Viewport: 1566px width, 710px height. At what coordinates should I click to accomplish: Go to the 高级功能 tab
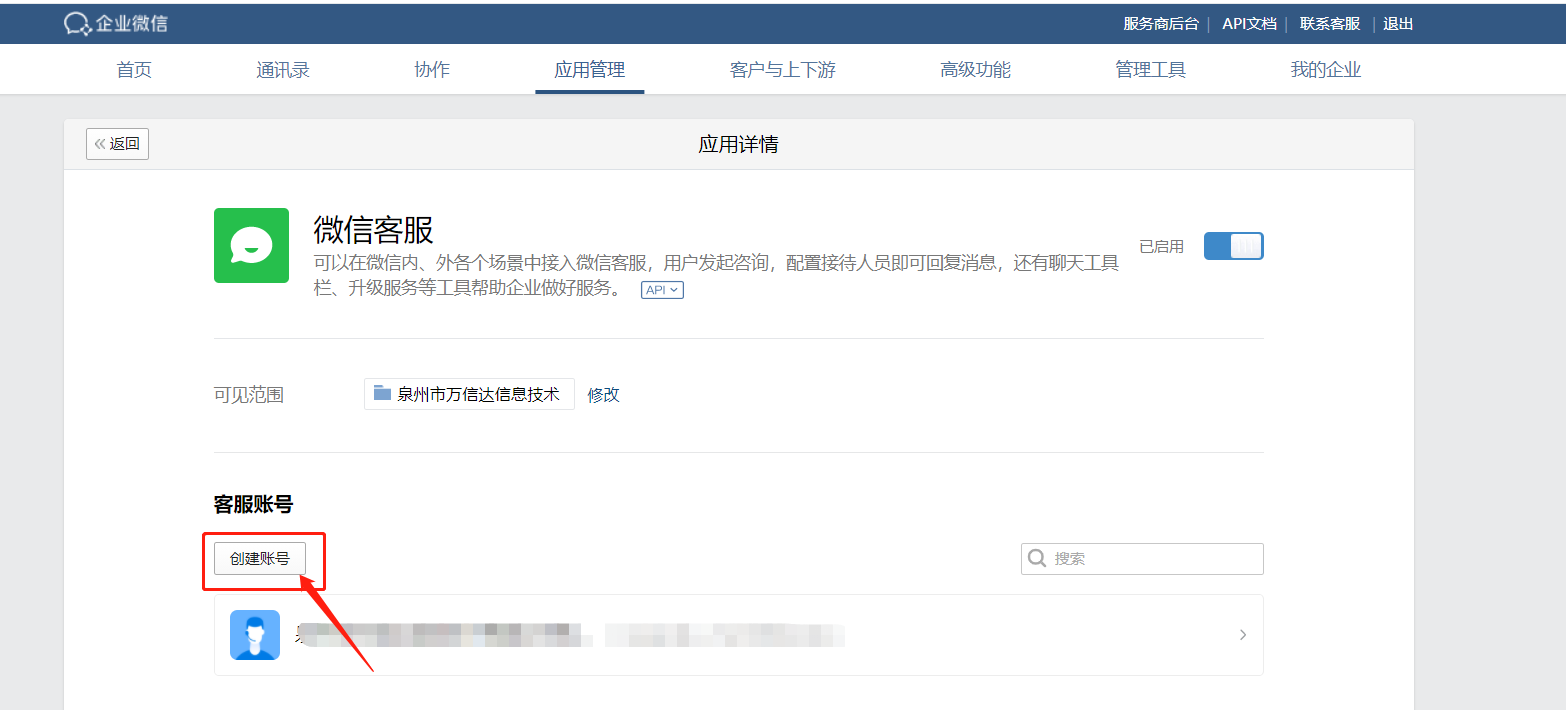tap(975, 70)
